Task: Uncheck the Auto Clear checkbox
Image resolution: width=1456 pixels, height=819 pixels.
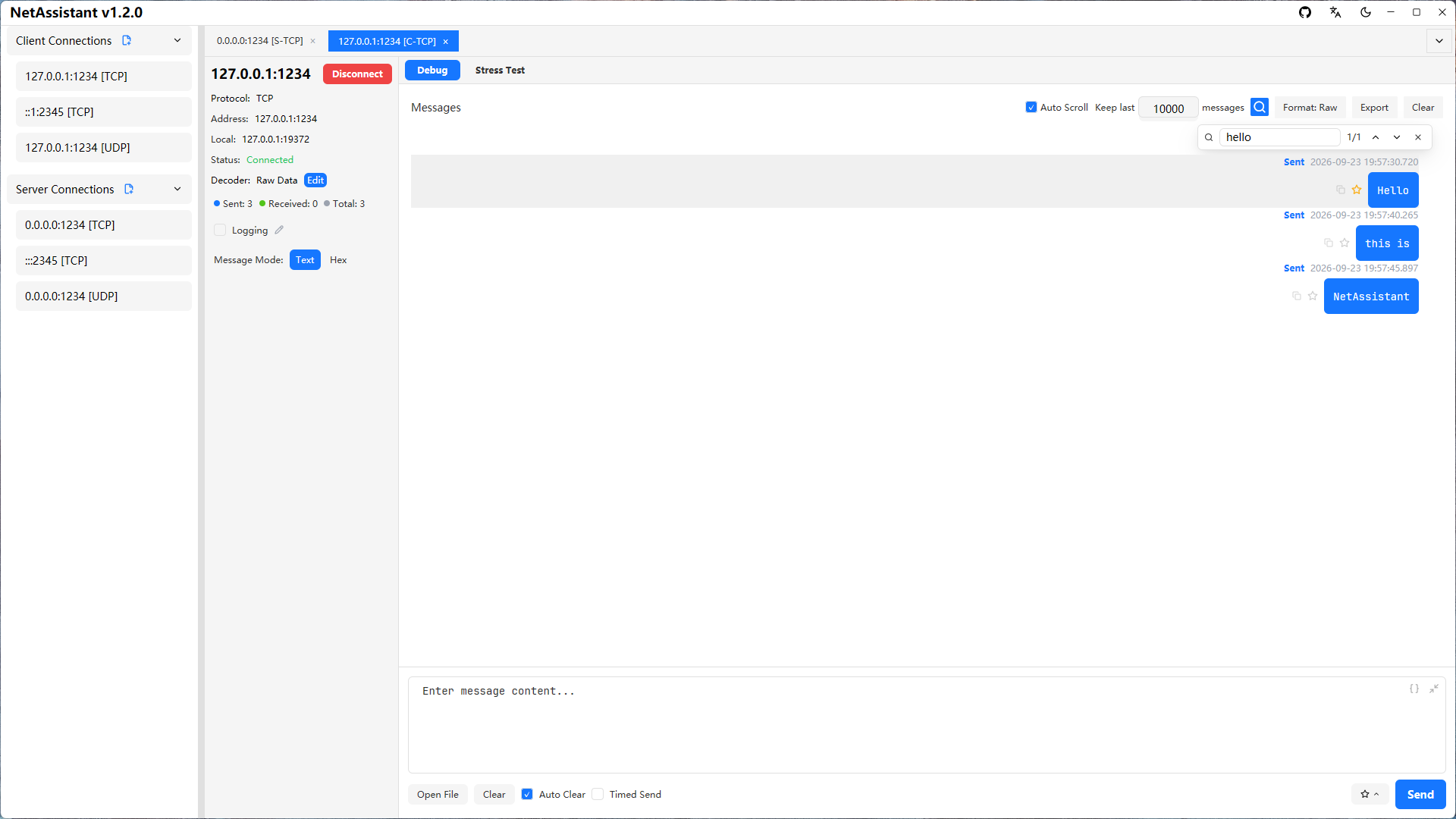Action: (527, 794)
